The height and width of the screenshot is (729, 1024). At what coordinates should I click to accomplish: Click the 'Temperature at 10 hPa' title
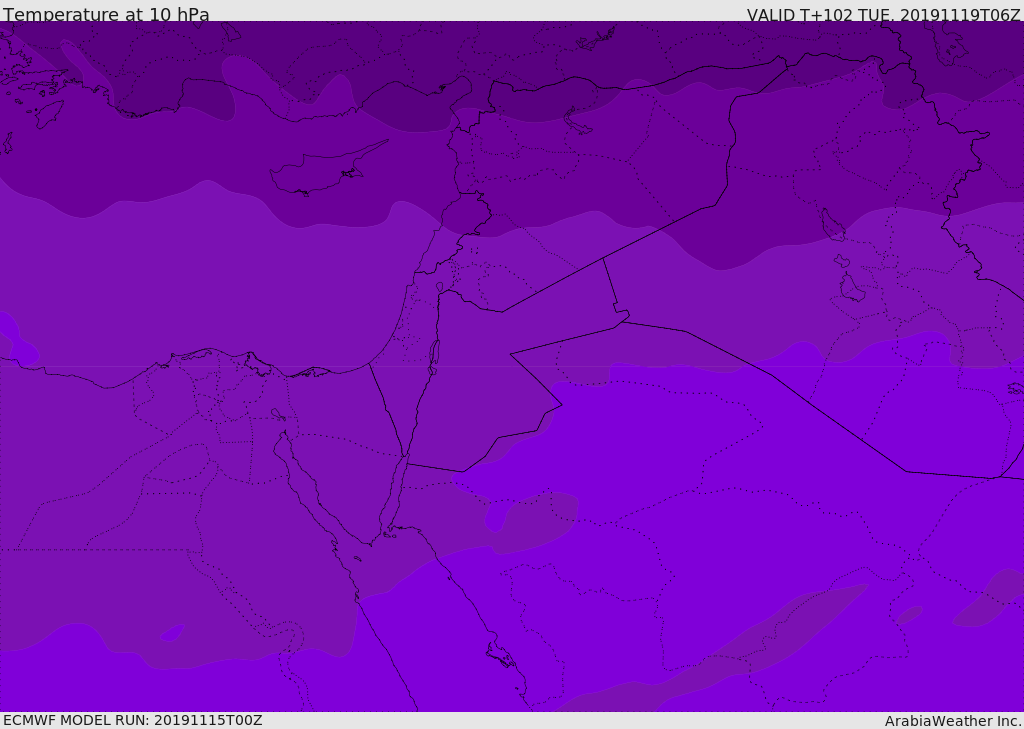pyautogui.click(x=106, y=14)
